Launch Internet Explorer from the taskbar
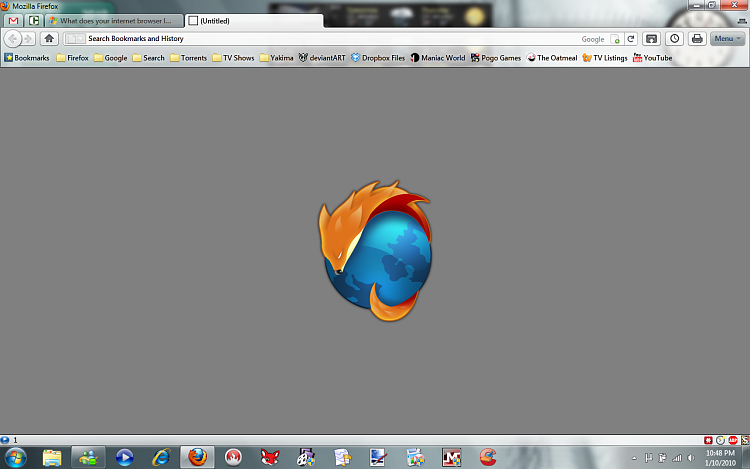The height and width of the screenshot is (469, 750). point(161,458)
